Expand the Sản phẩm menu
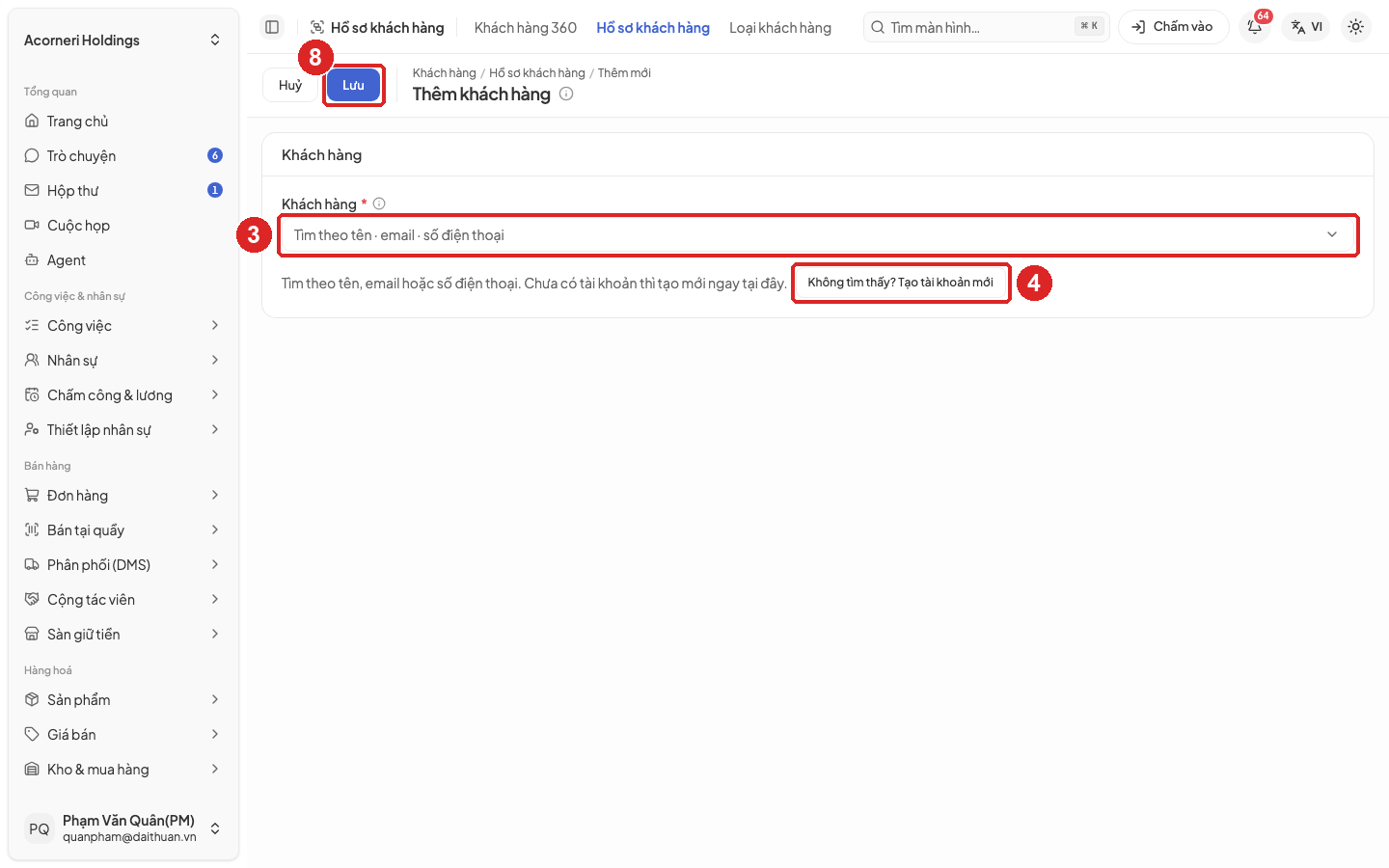1389x868 pixels. point(123,700)
